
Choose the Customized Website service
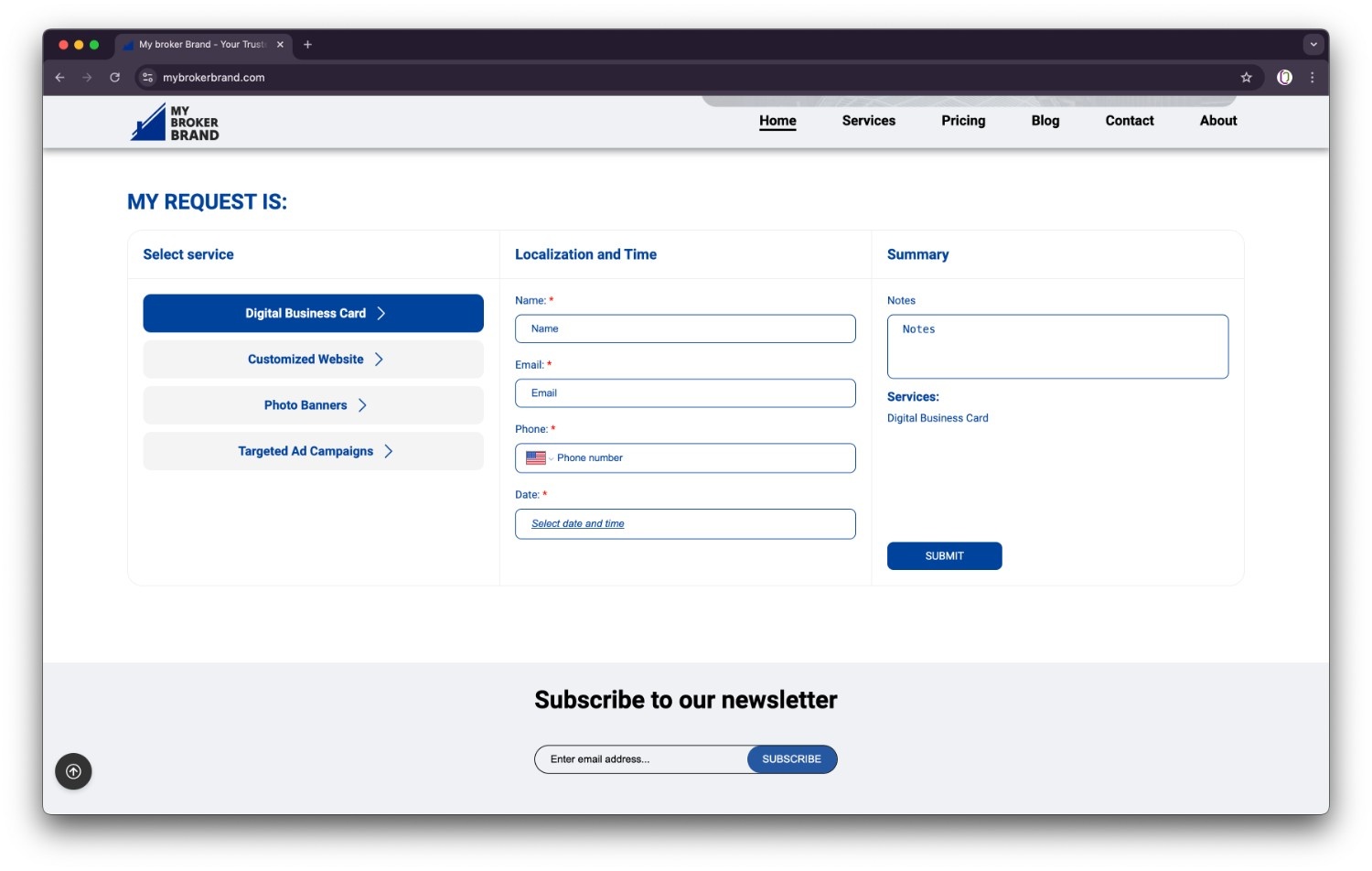point(313,360)
